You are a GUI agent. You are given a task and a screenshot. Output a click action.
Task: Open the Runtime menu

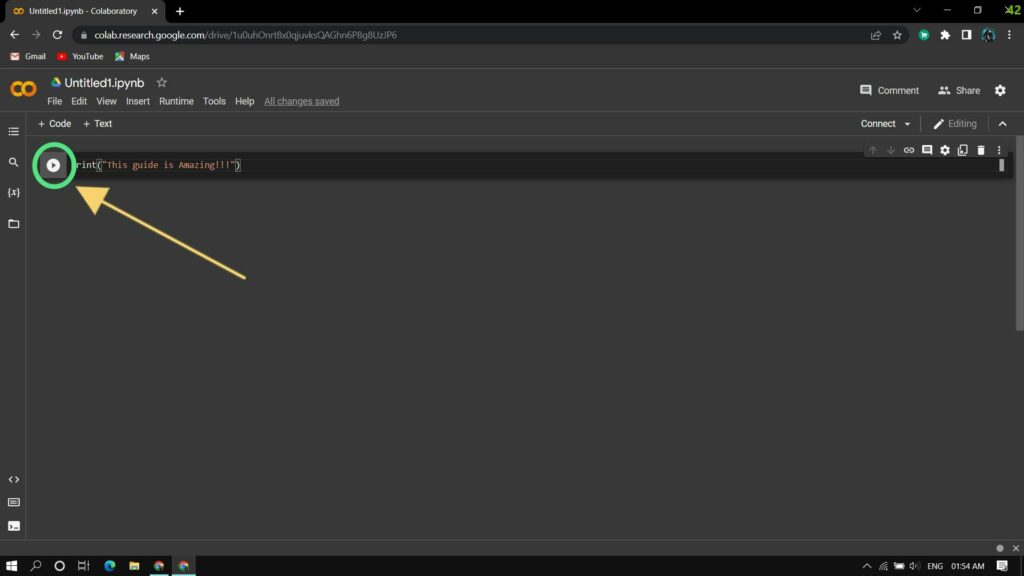[176, 101]
